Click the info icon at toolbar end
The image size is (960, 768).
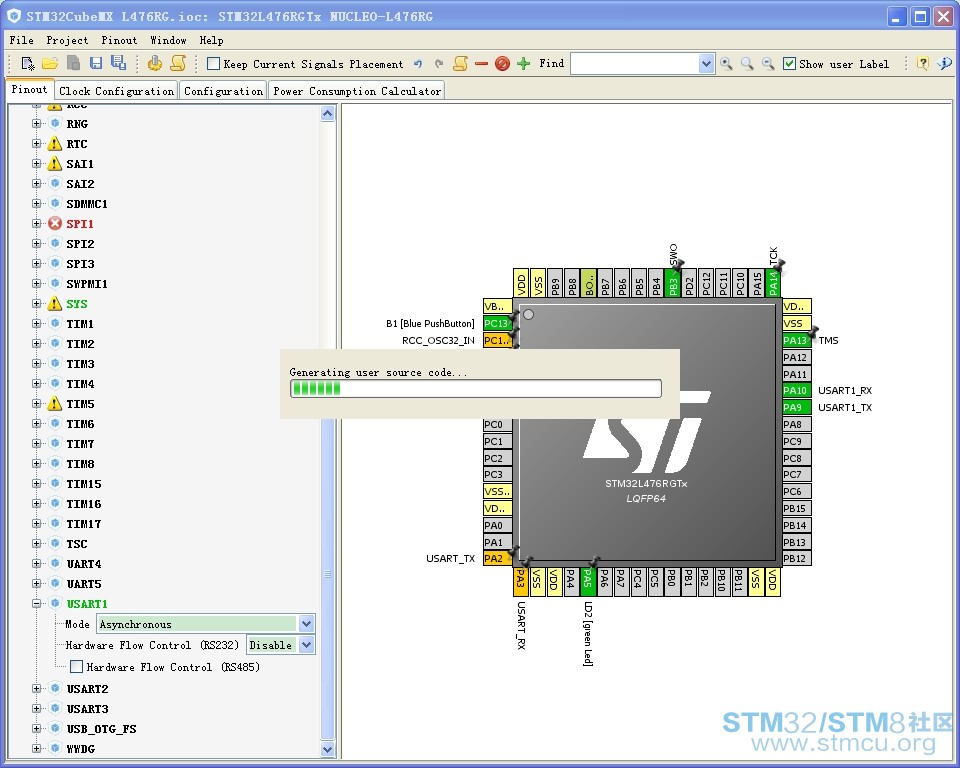(x=945, y=64)
